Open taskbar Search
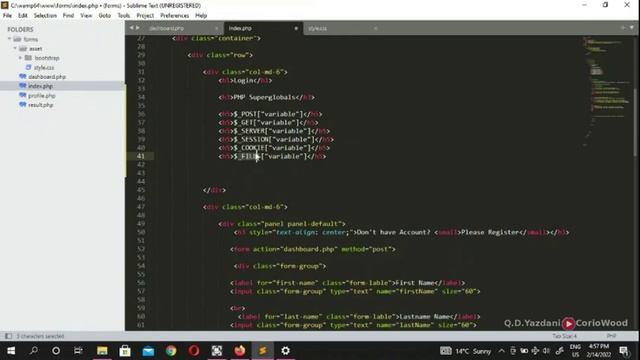 click(x=34, y=351)
